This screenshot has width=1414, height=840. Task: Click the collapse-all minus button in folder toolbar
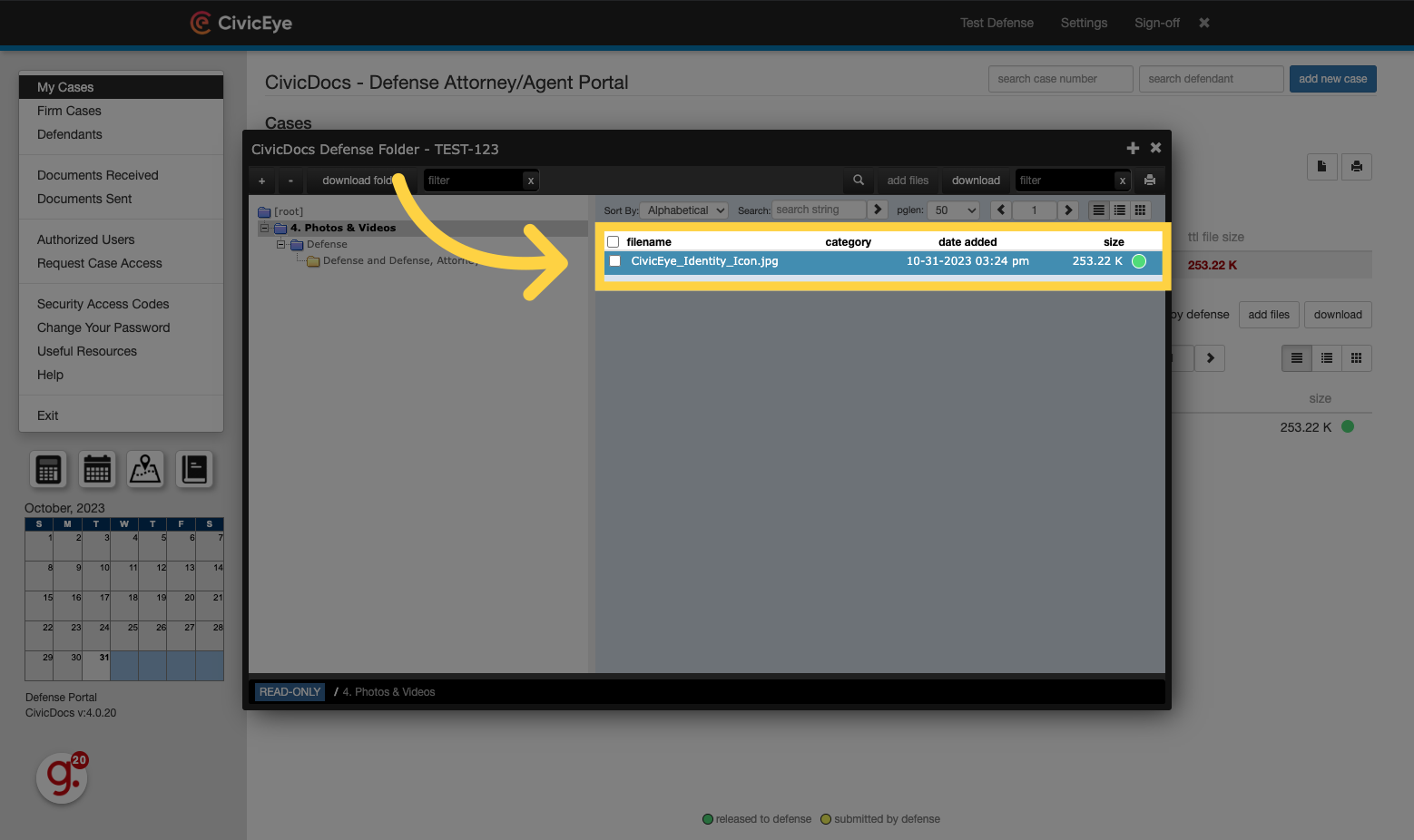pos(290,181)
